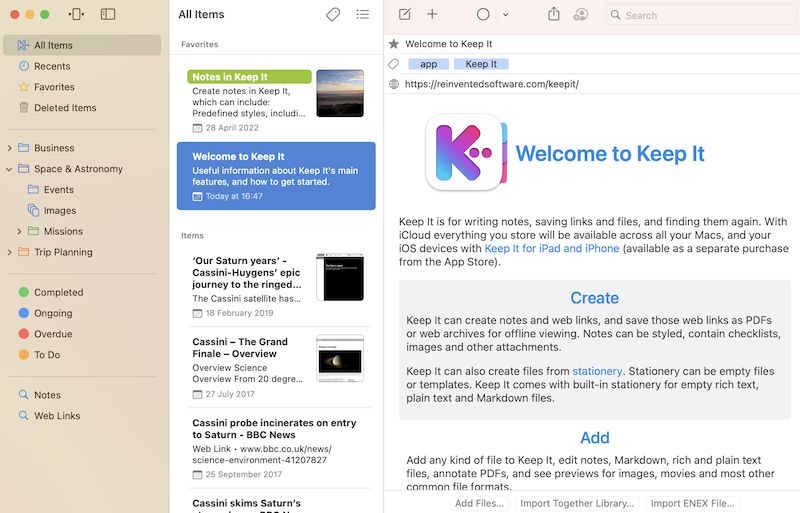
Task: Open the tag filter icon above list
Action: pos(333,14)
